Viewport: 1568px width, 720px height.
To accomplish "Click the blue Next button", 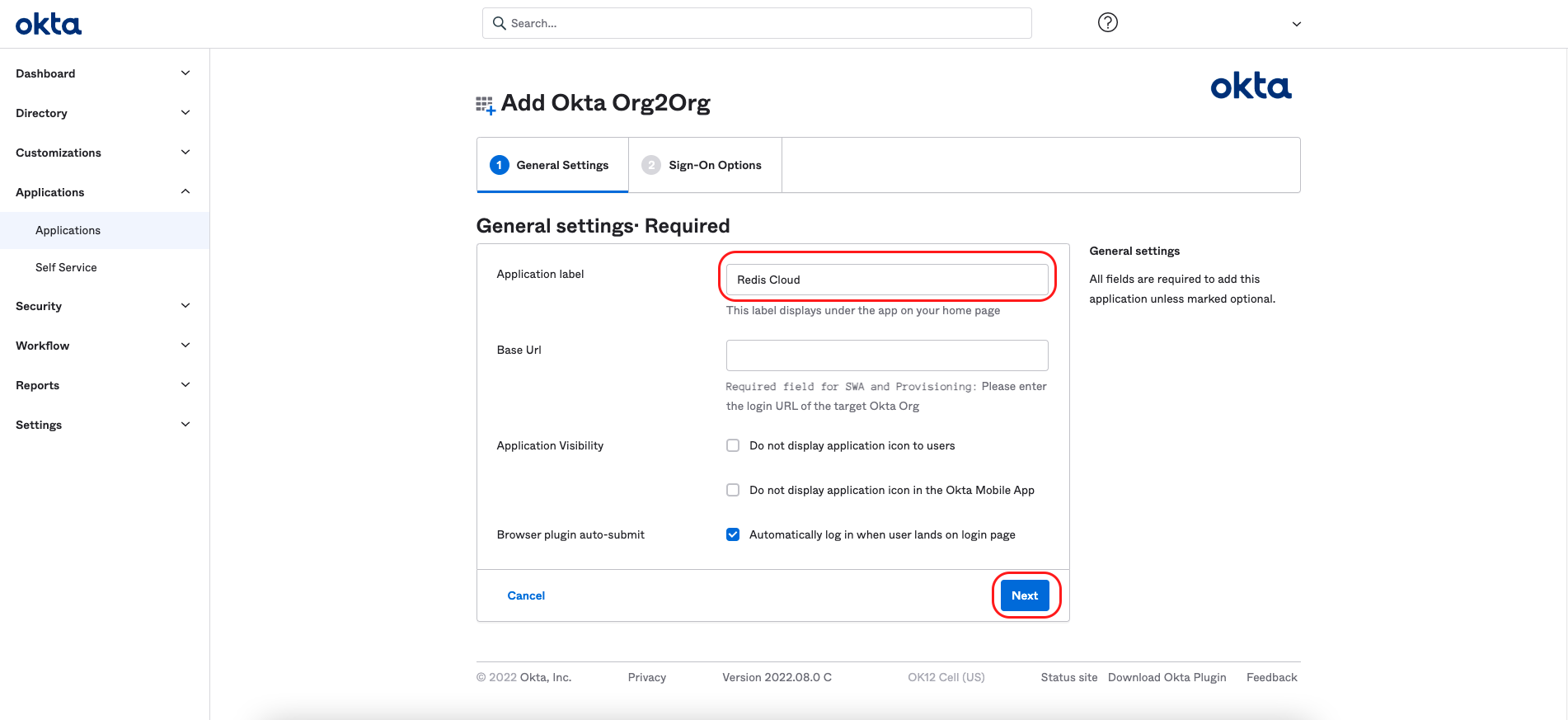I will pos(1024,595).
